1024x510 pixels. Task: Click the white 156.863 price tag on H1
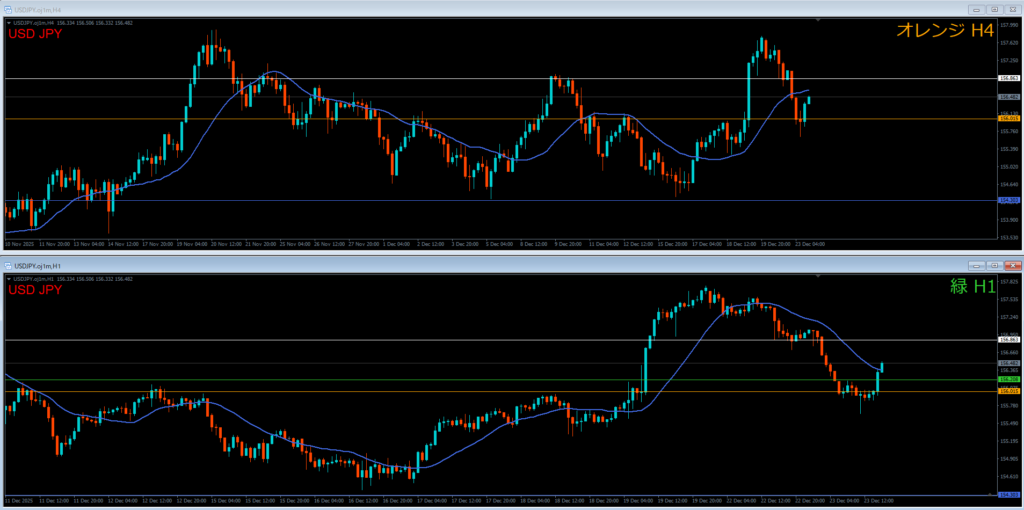point(1008,340)
